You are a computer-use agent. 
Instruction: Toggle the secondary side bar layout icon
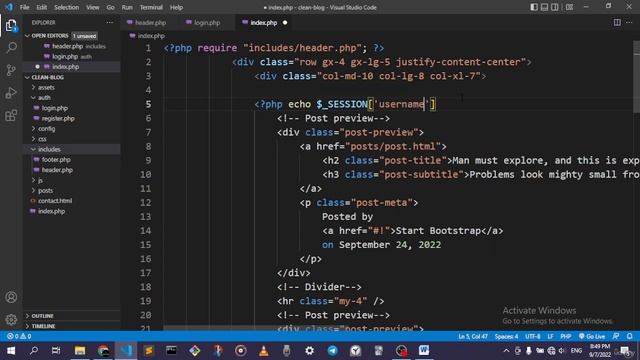pos(555,7)
